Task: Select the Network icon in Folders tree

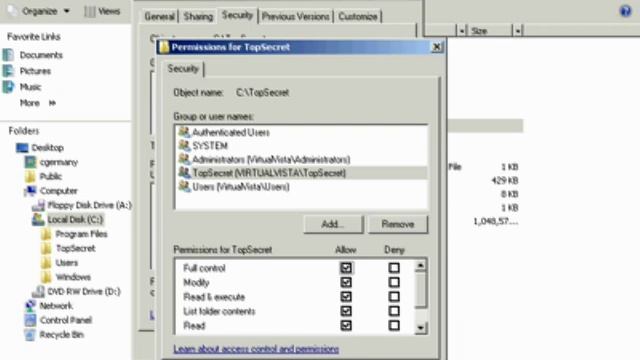Action: pyautogui.click(x=30, y=305)
